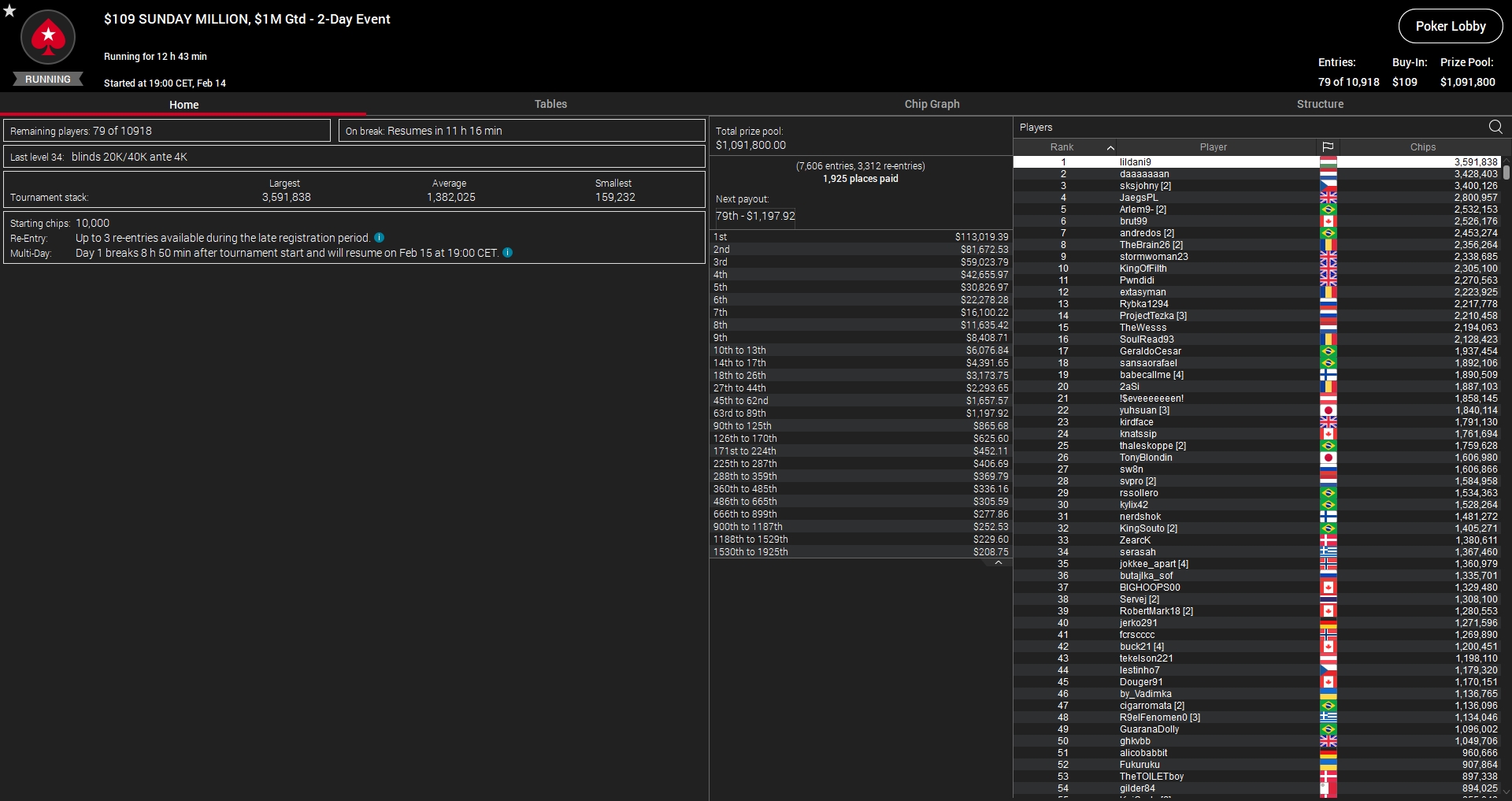Screen dimensions: 1512x801
Task: Select player row R9elFenomen0 [3]
Action: click(1257, 718)
